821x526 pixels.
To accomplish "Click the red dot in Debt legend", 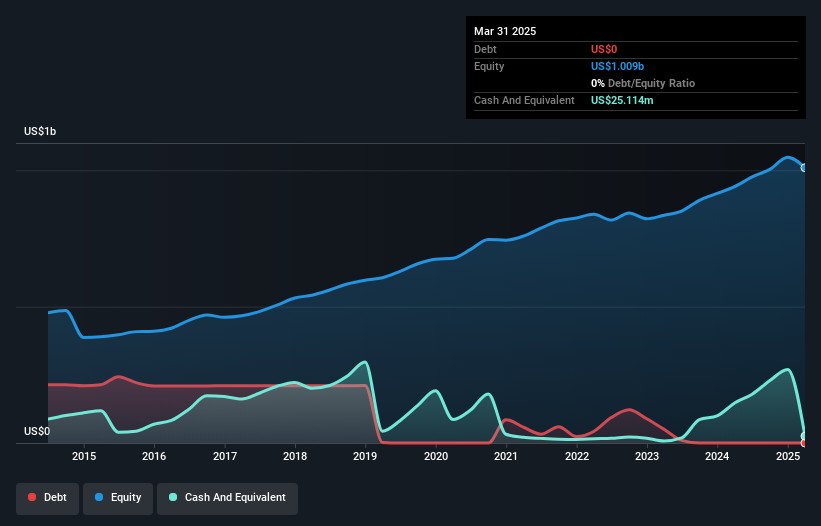I will click(x=33, y=497).
